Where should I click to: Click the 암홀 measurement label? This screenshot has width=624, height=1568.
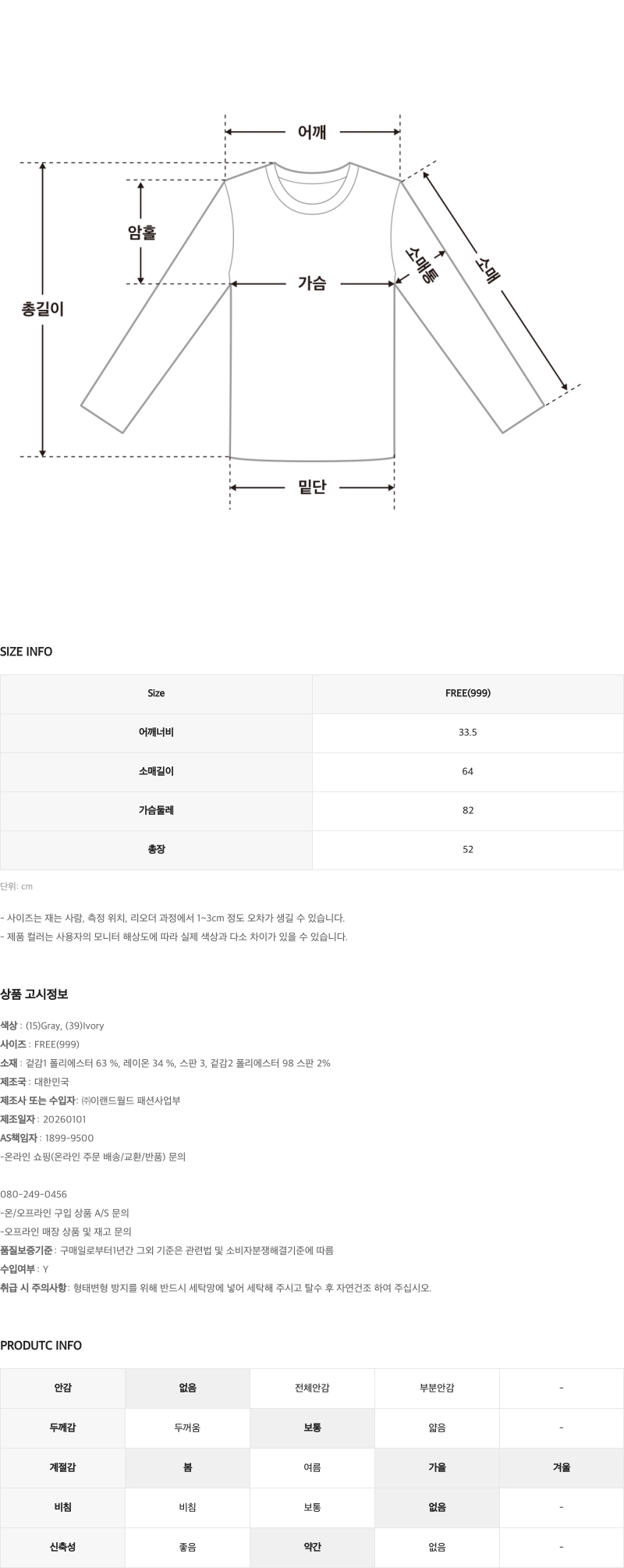click(x=141, y=233)
